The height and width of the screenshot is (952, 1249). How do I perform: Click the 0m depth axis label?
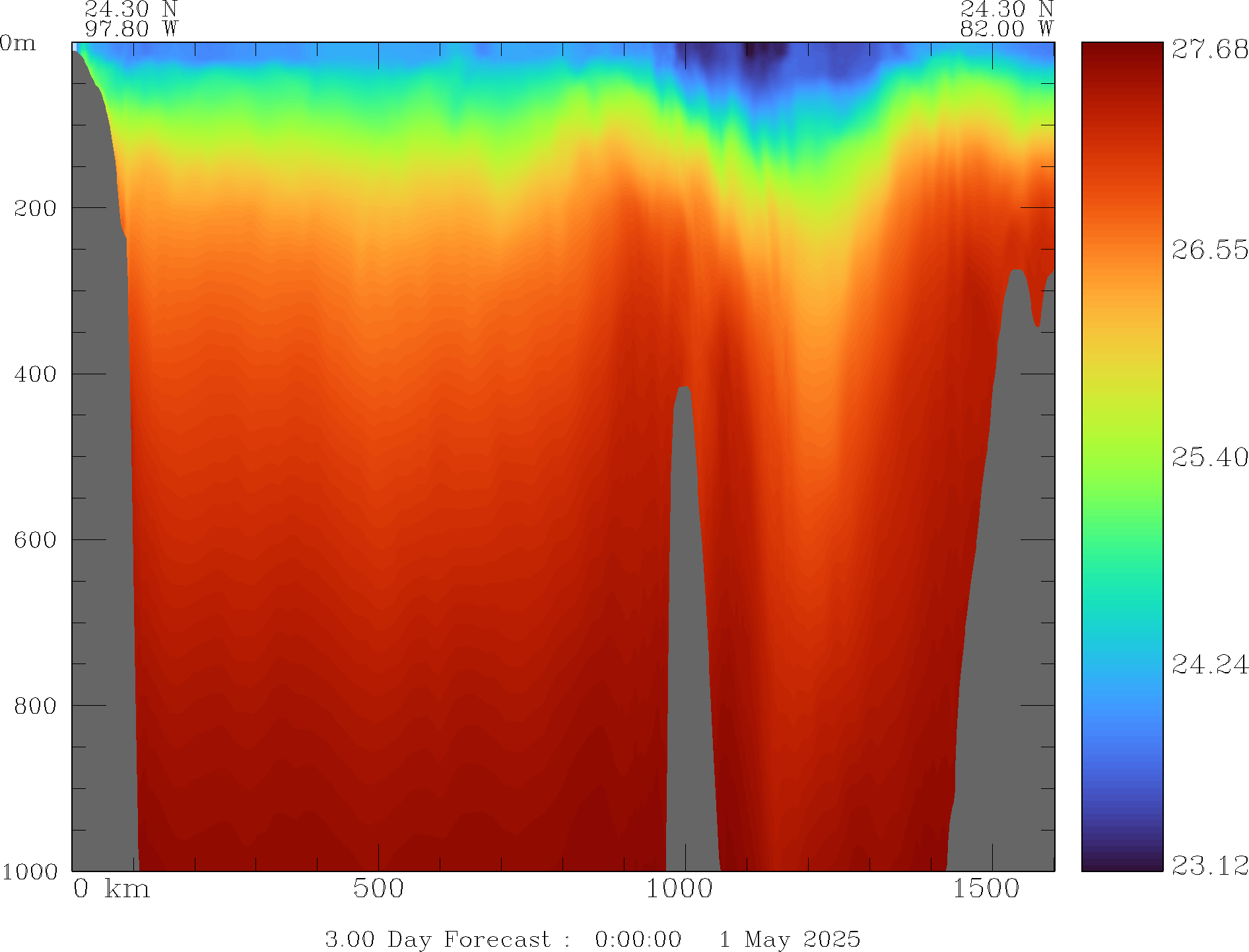click(x=18, y=44)
